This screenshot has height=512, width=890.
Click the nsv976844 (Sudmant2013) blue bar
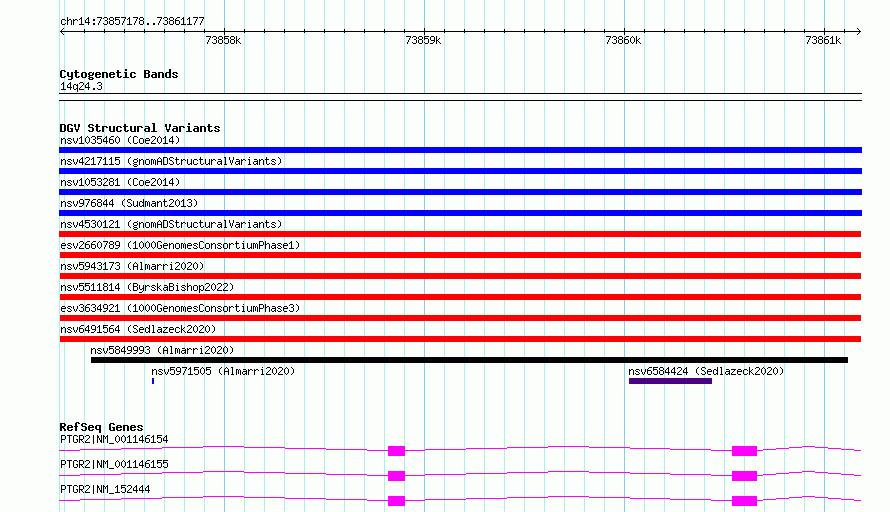[460, 213]
